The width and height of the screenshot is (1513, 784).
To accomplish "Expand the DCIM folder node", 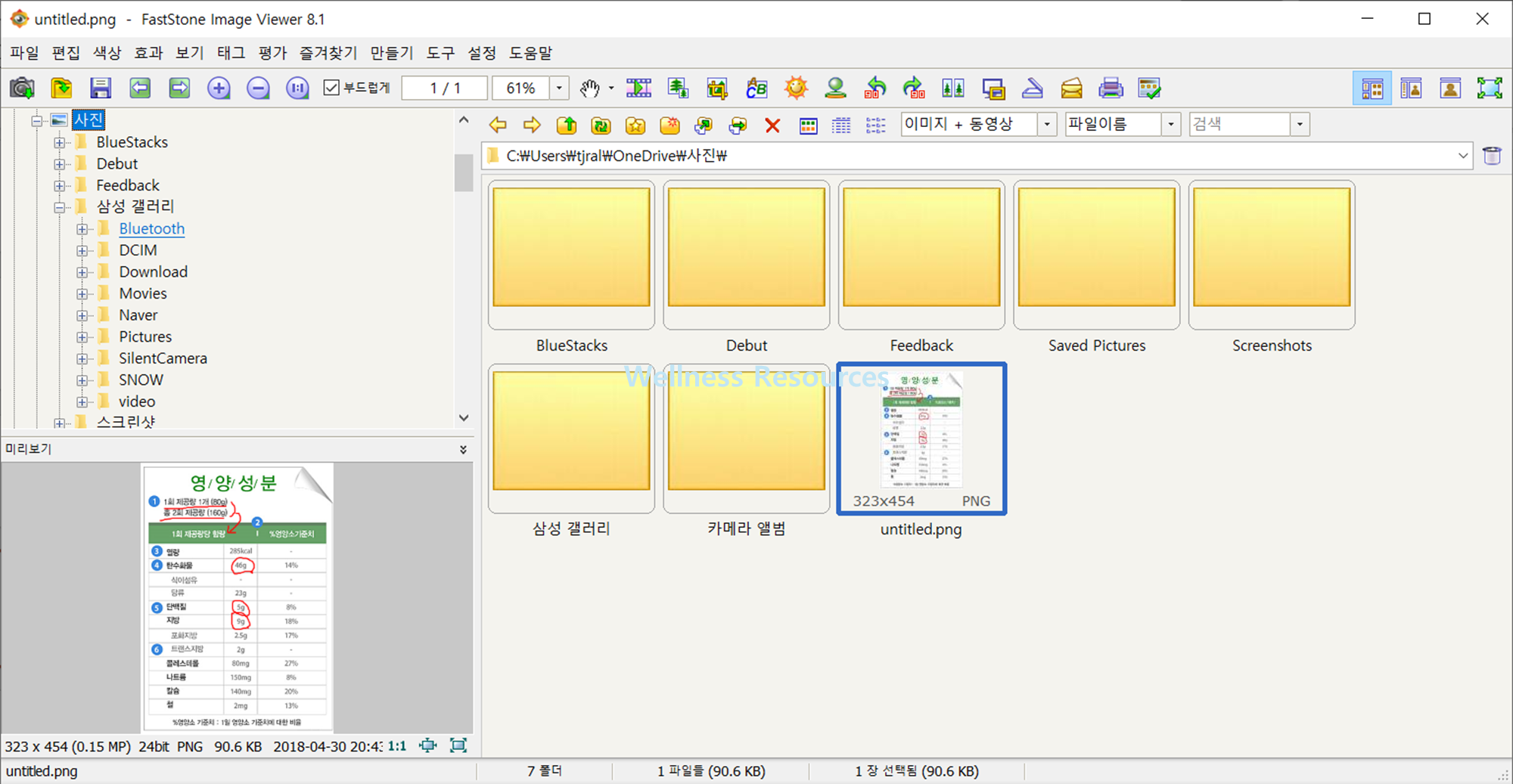I will 82,250.
